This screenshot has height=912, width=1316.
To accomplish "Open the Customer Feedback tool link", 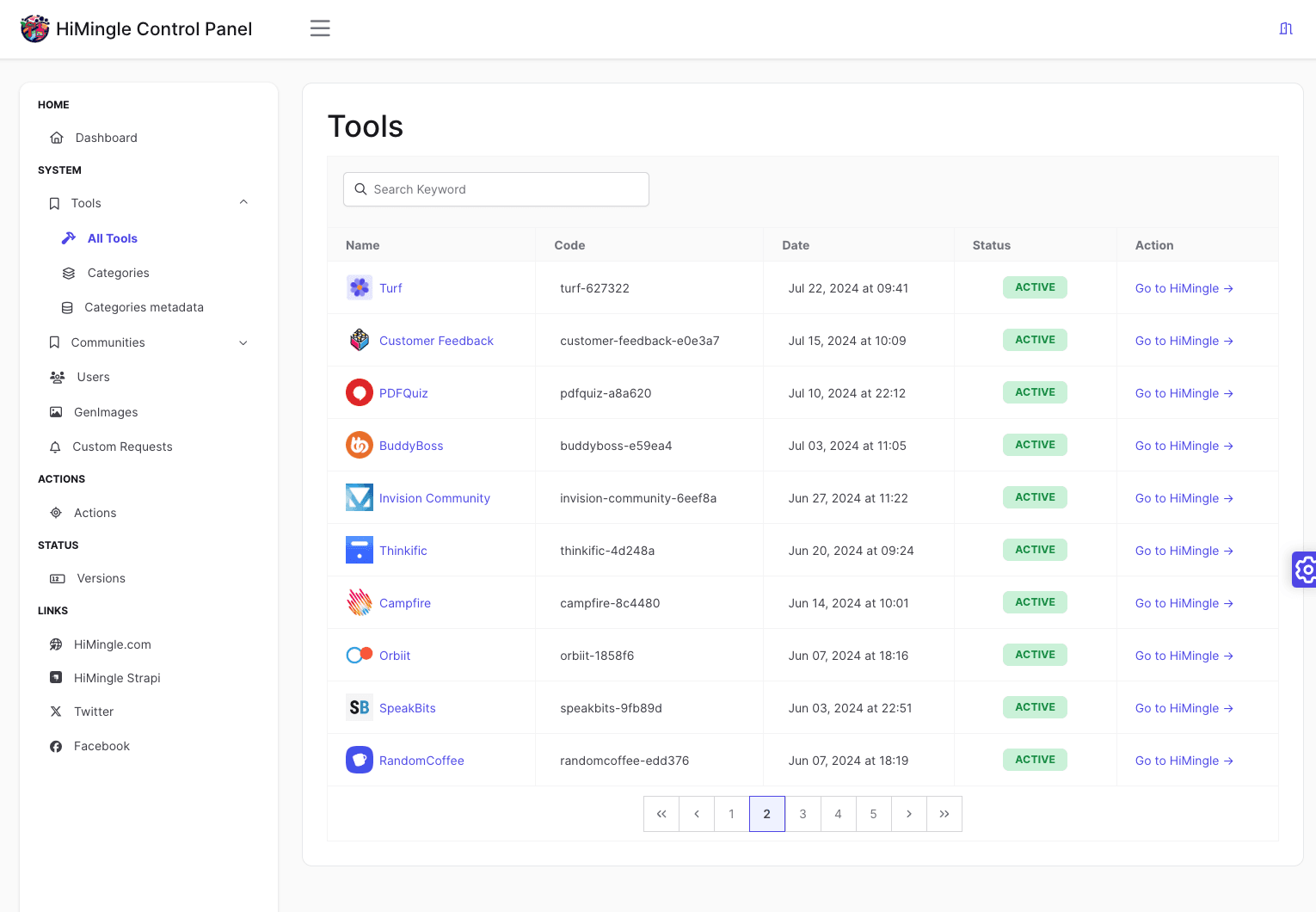I will 436,341.
